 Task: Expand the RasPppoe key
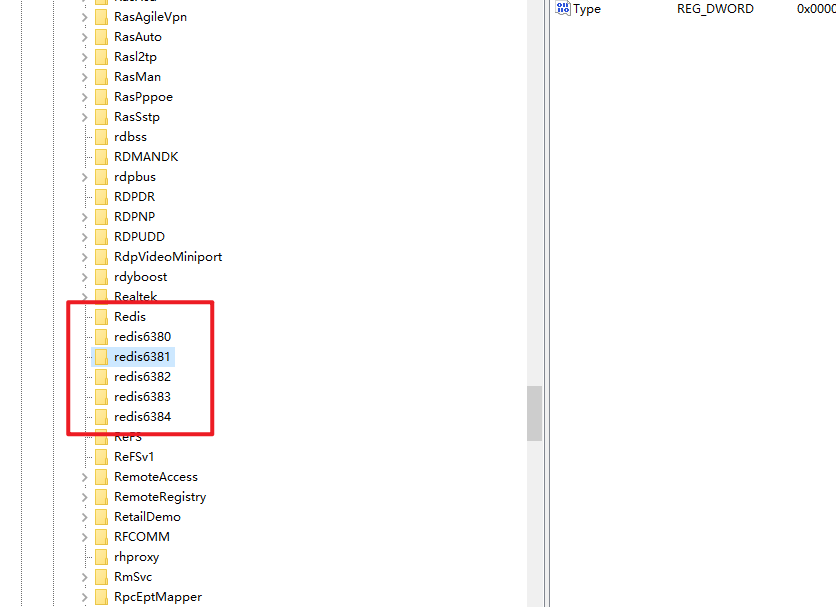84,97
